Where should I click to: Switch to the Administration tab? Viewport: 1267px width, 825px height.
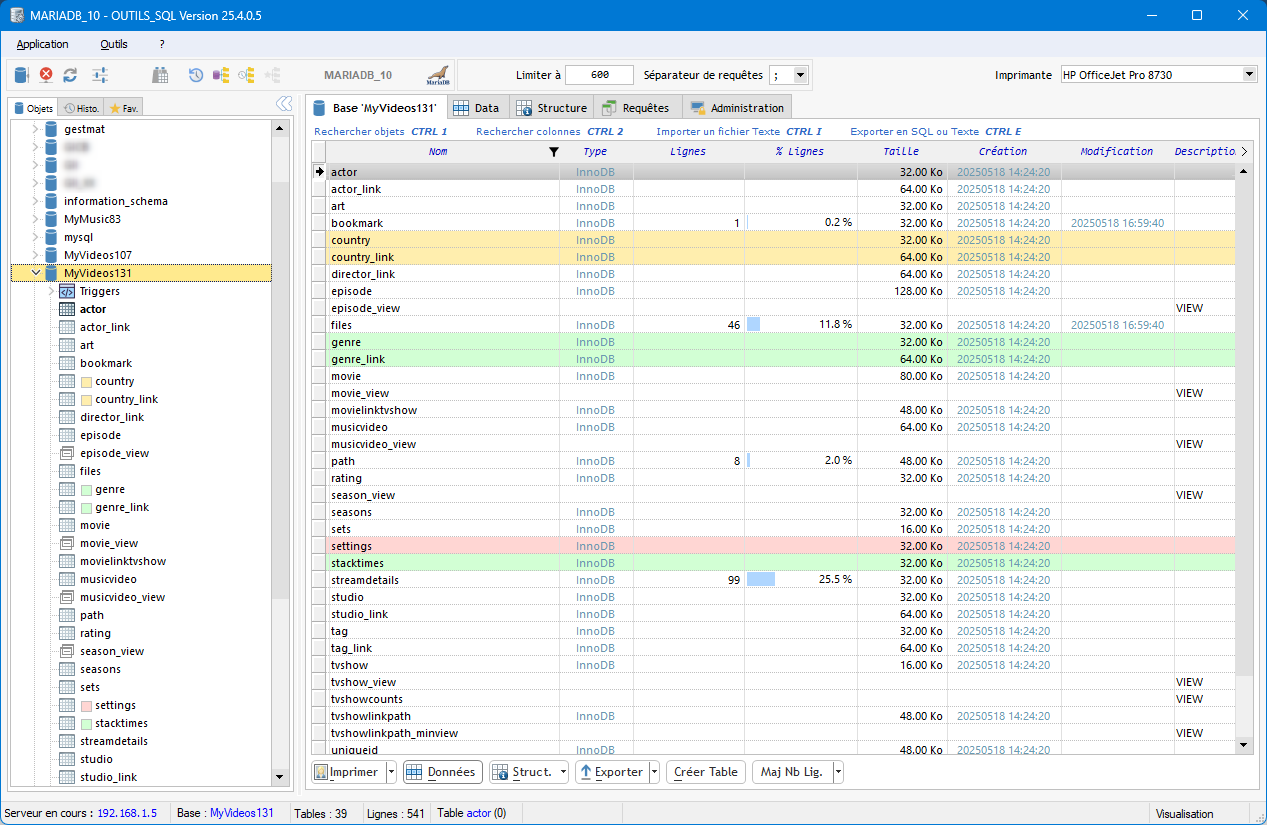[x=737, y=108]
